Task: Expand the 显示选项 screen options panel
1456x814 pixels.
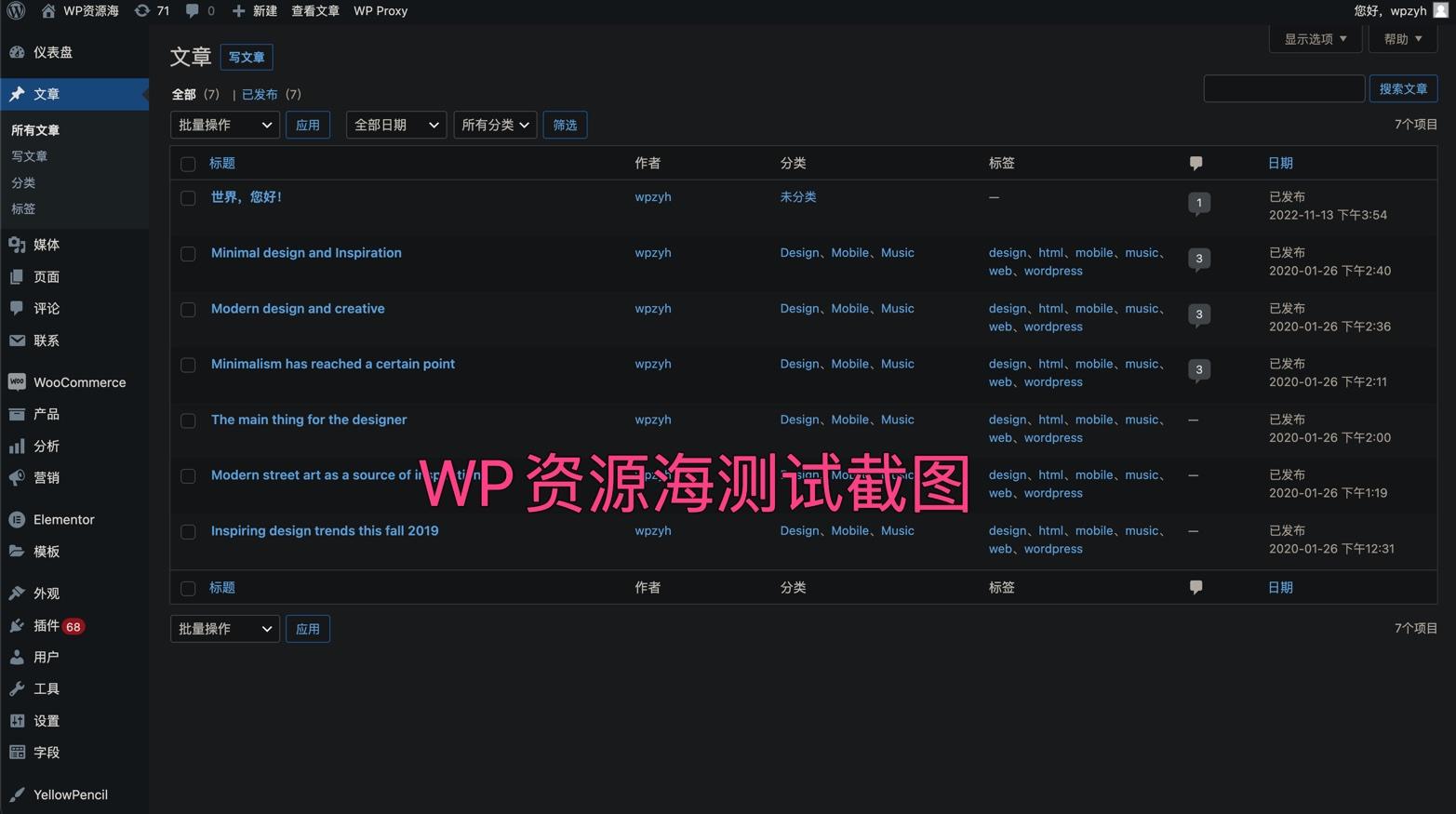Action: coord(1316,39)
